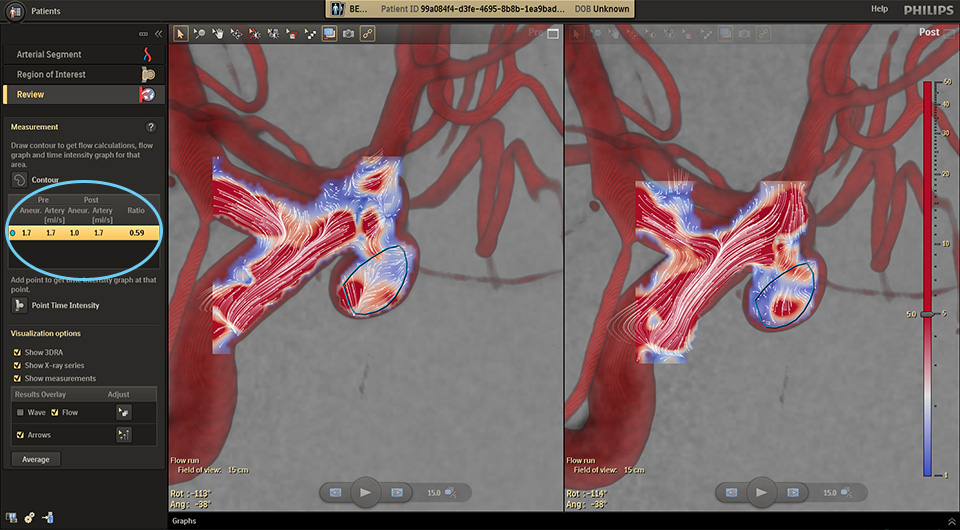
Task: Expand the Graphs panel at bottom
Action: pyautogui.click(x=184, y=521)
